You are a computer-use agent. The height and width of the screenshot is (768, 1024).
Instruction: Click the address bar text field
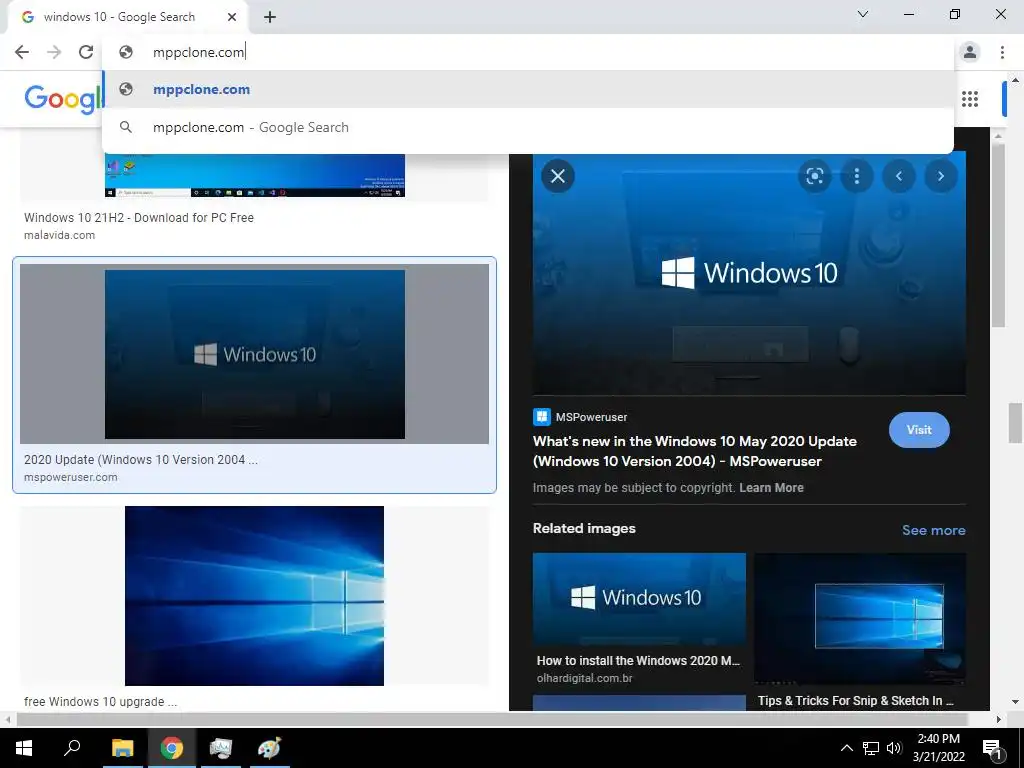click(528, 52)
